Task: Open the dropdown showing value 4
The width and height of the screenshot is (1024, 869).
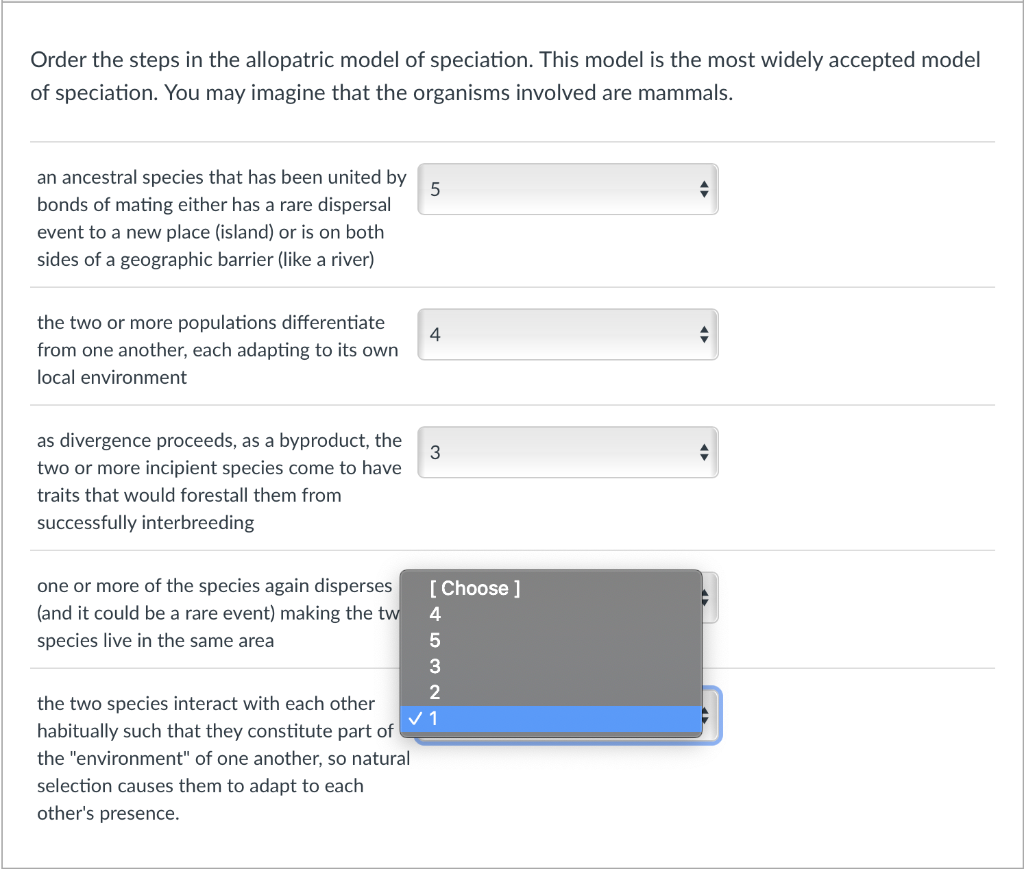Action: 567,334
